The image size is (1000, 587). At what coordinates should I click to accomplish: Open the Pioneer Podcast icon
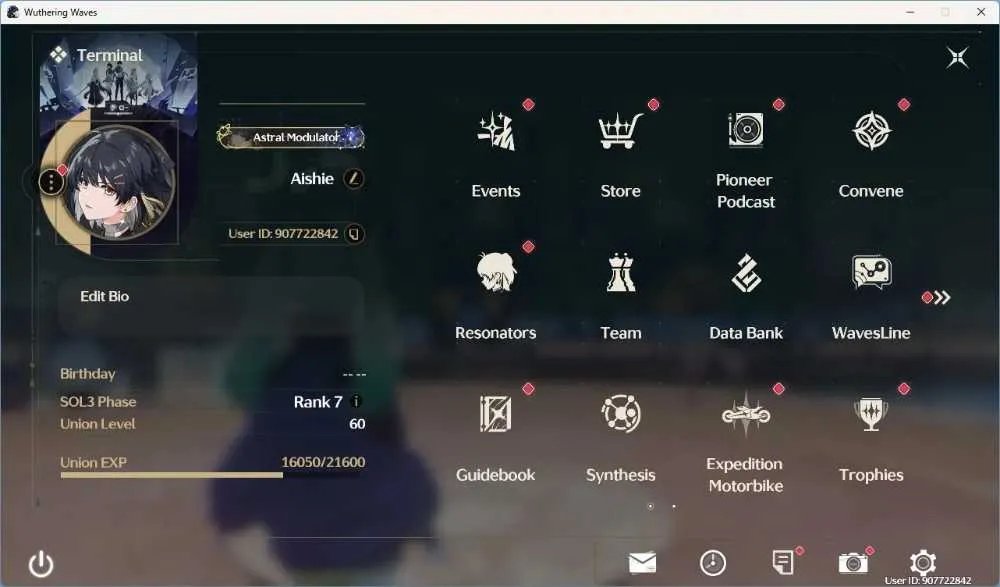[746, 130]
